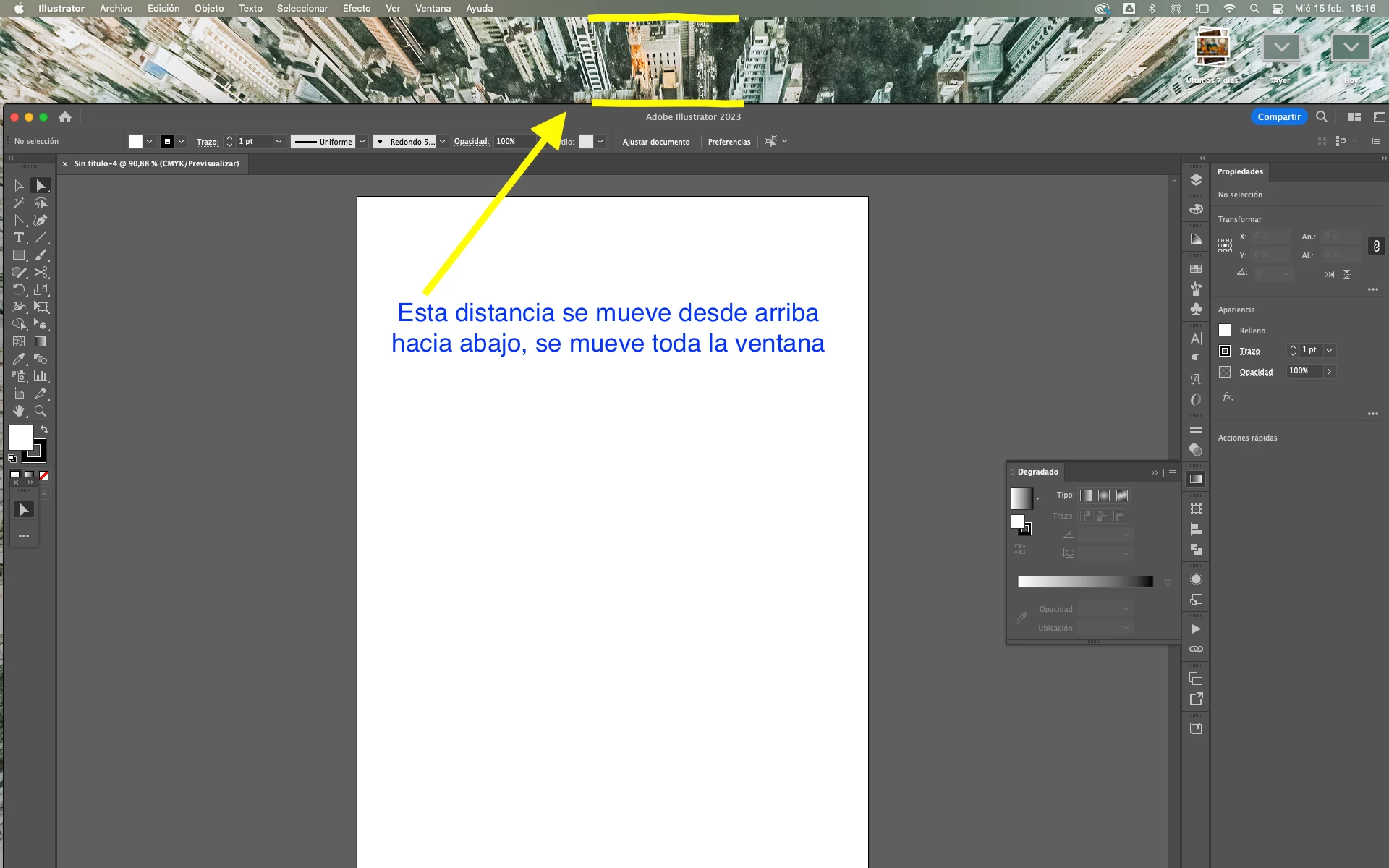Open the Efecto menu

(356, 8)
